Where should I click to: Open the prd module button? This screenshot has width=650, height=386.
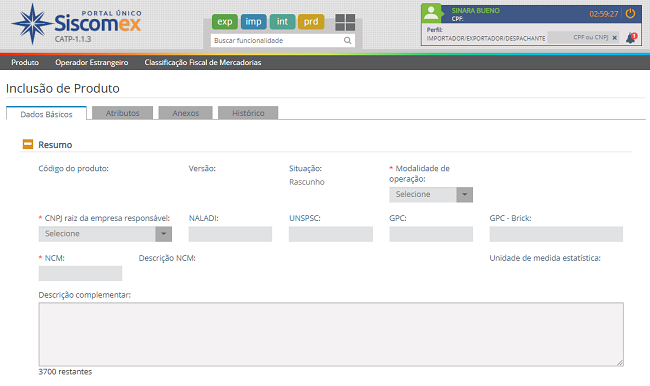coord(311,22)
